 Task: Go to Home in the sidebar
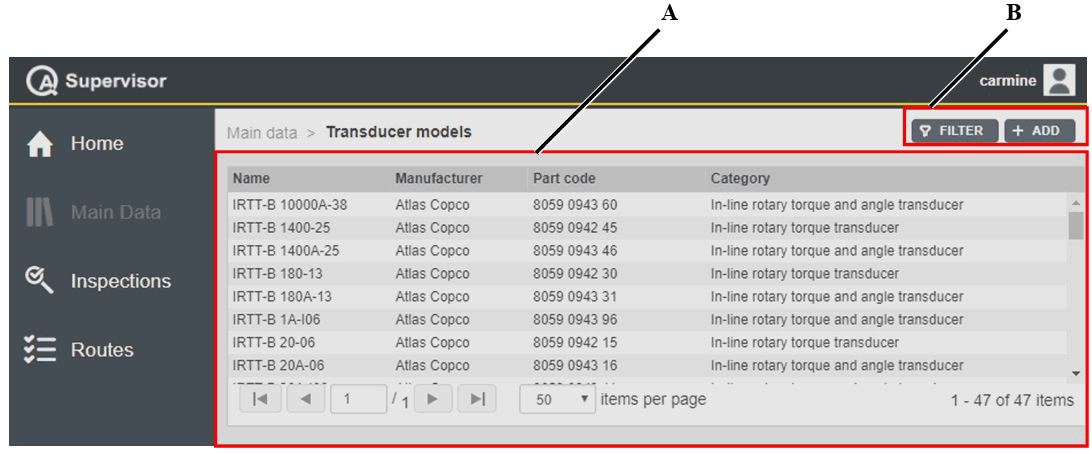96,144
